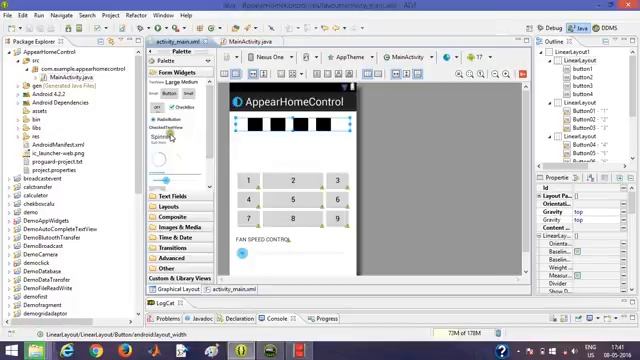Screen dimensions: 640x360
Task: Expand the Other palette category
Action: (x=180, y=268)
